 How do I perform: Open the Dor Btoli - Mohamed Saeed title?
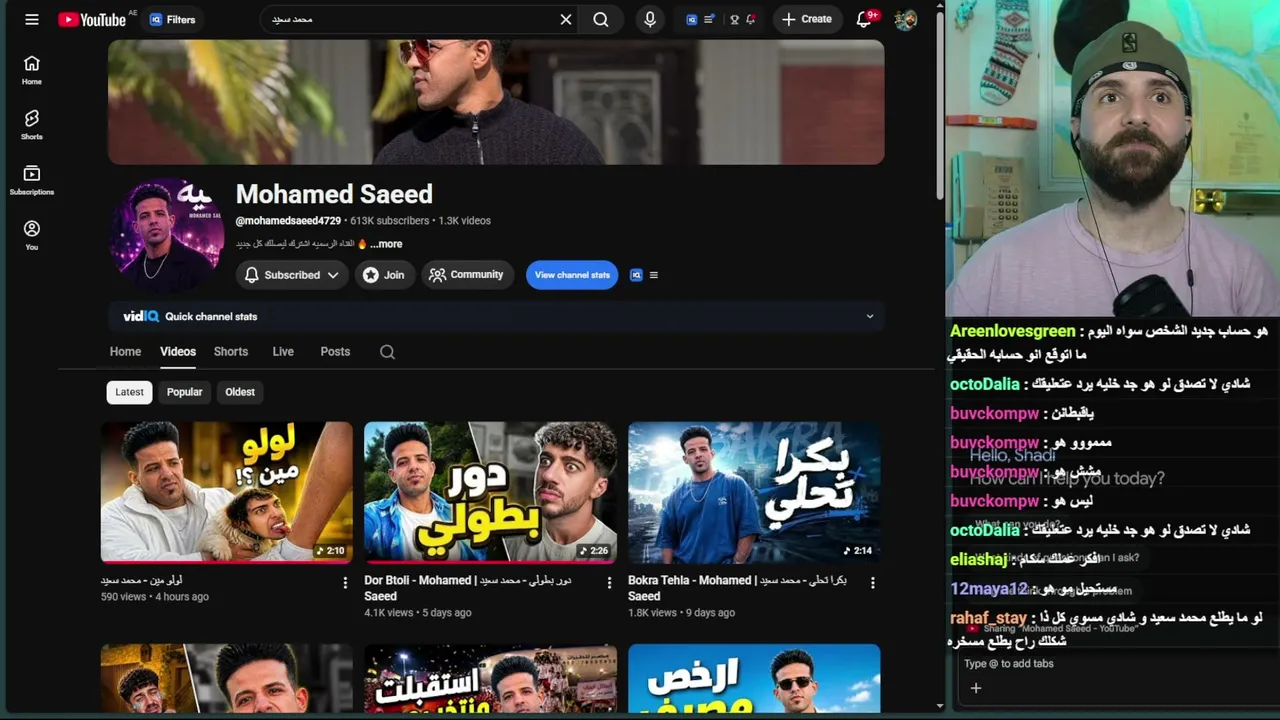point(468,588)
